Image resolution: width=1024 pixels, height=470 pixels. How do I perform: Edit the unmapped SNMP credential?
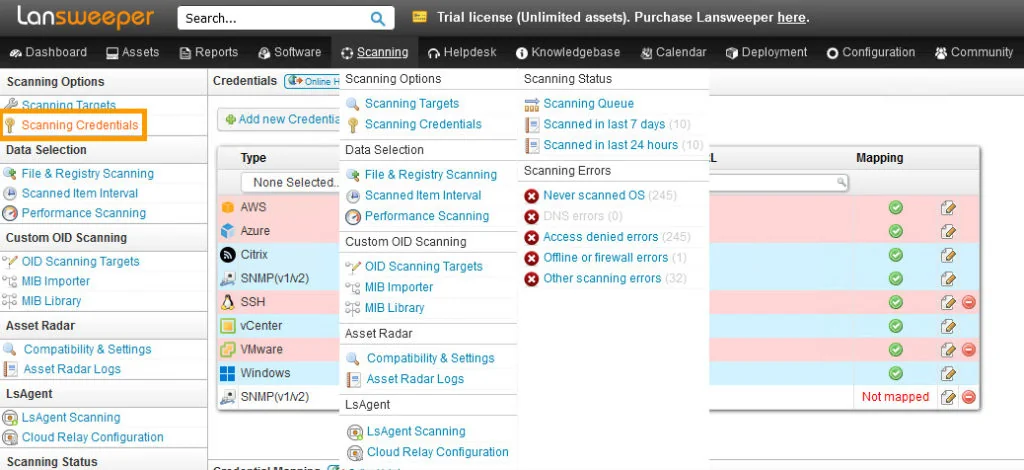(x=948, y=397)
